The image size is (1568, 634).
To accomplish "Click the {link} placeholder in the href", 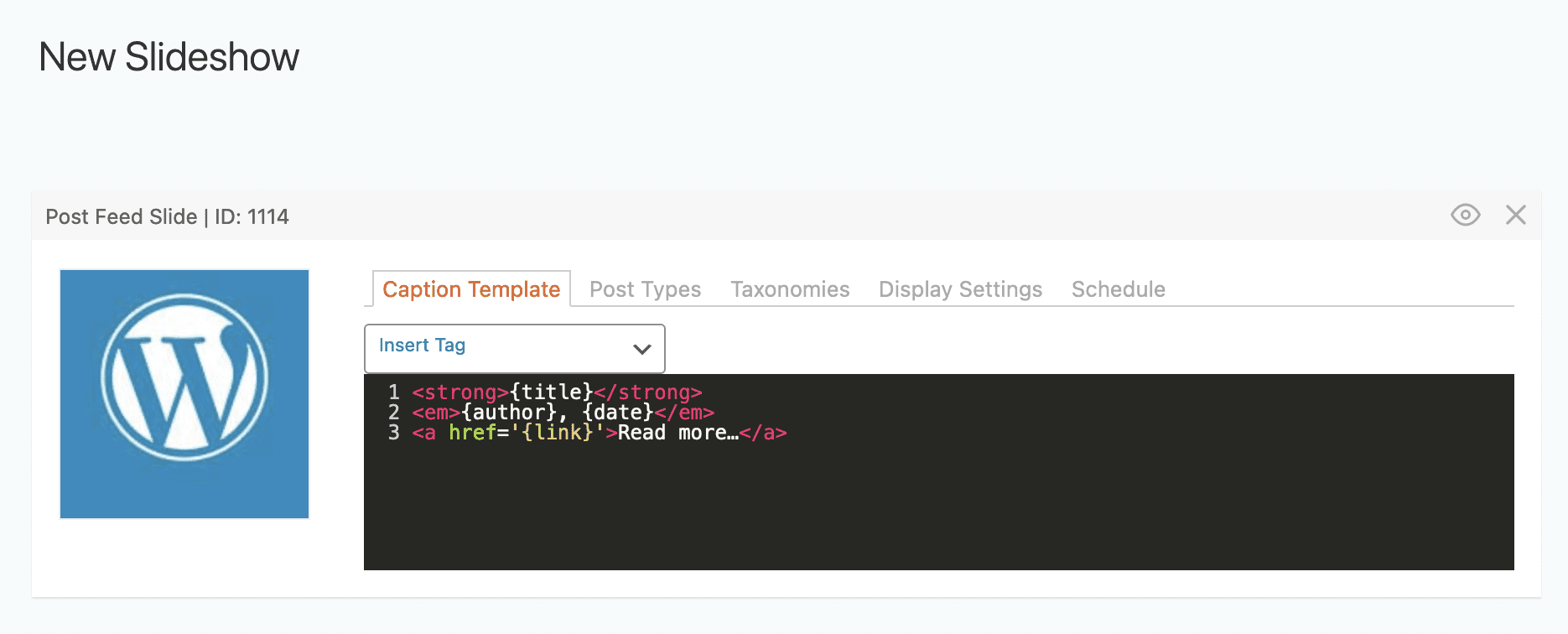I will [x=558, y=433].
